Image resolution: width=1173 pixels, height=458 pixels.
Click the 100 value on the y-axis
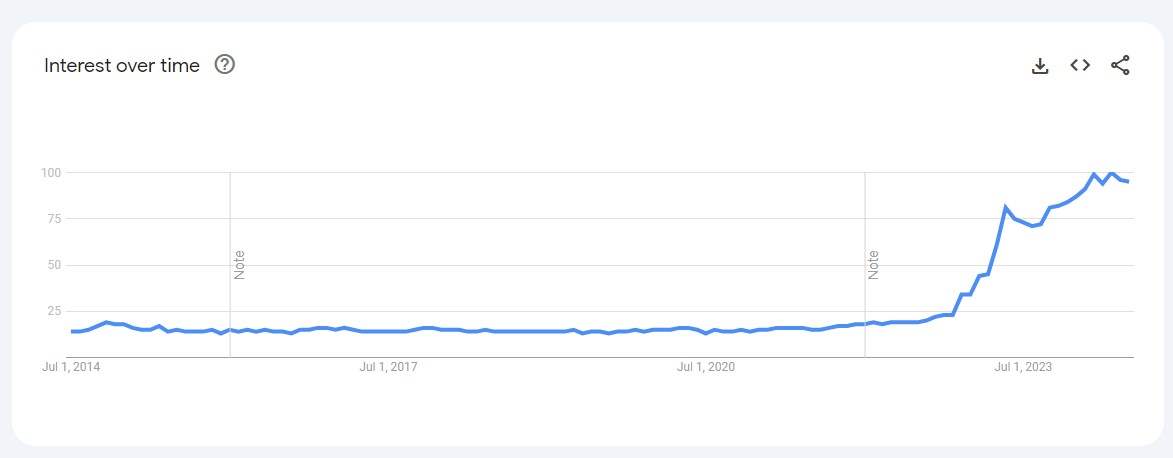(x=51, y=173)
